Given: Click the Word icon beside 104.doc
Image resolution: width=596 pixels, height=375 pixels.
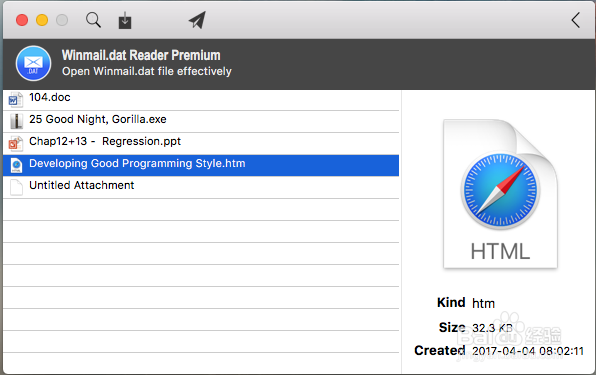Looking at the screenshot, I should (x=15, y=100).
